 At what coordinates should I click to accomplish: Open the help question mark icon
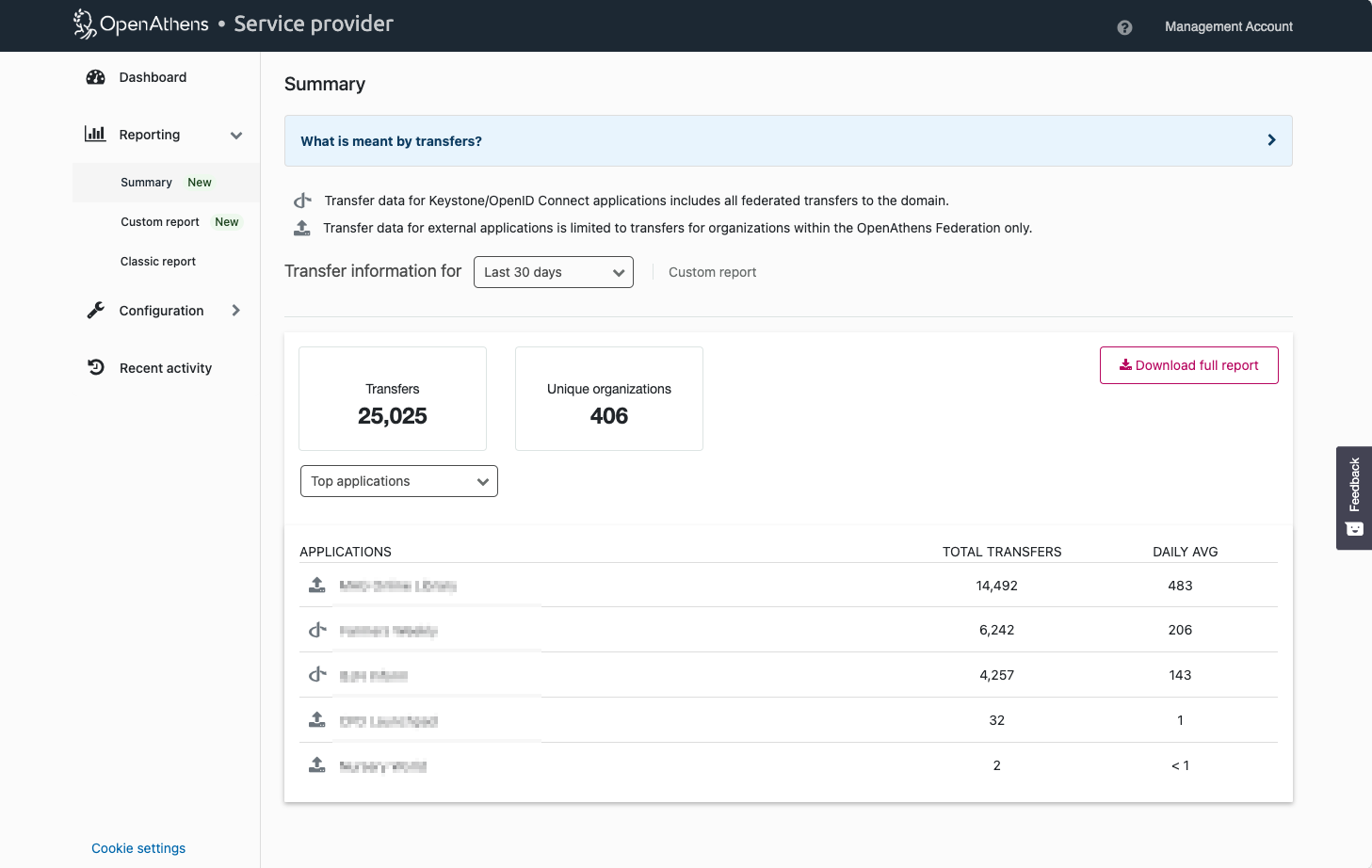point(1124,27)
